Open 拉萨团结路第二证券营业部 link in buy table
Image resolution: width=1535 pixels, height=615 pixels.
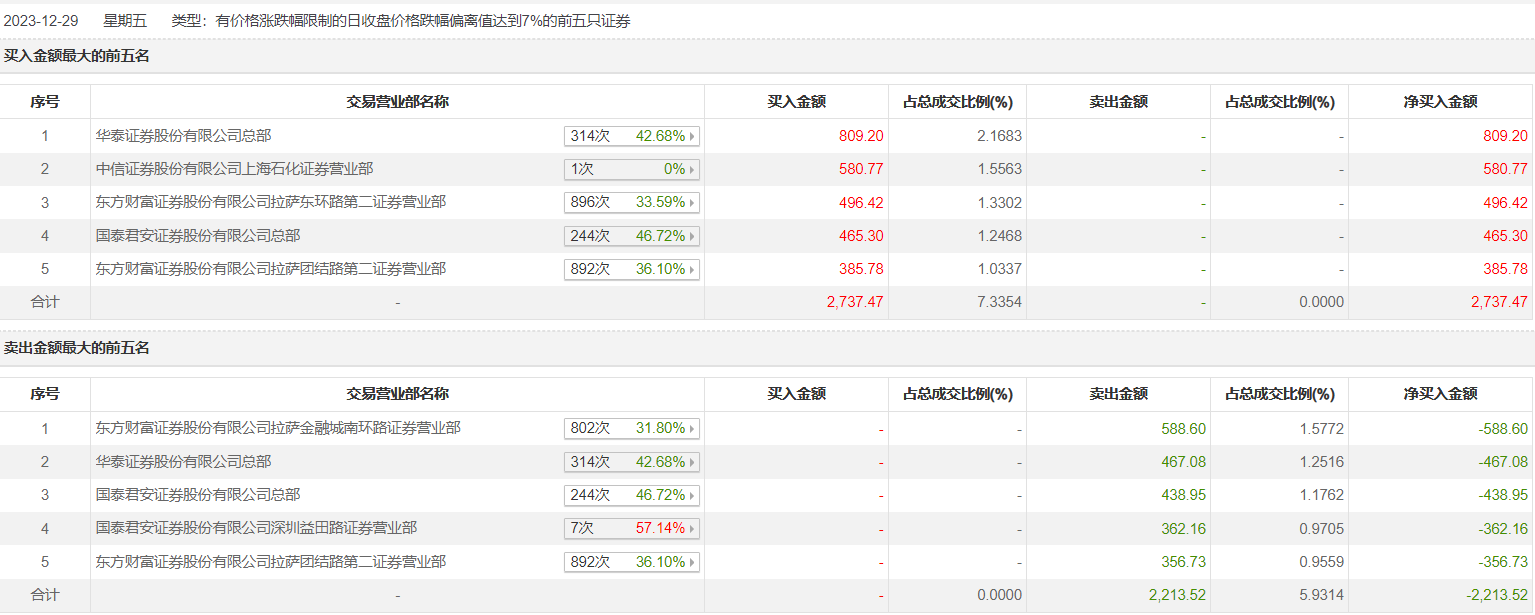270,269
